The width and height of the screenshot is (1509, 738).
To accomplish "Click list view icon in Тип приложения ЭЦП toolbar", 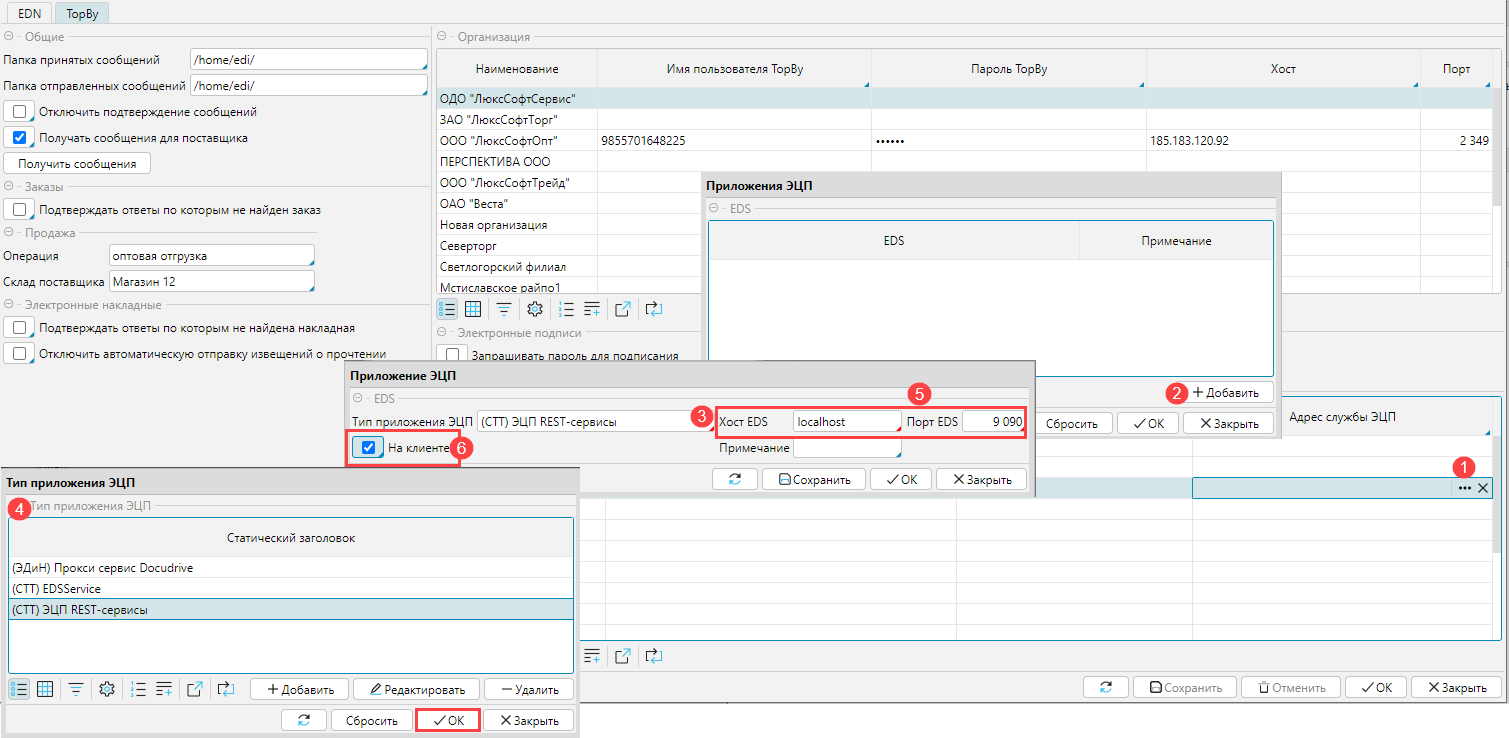I will click(x=19, y=689).
